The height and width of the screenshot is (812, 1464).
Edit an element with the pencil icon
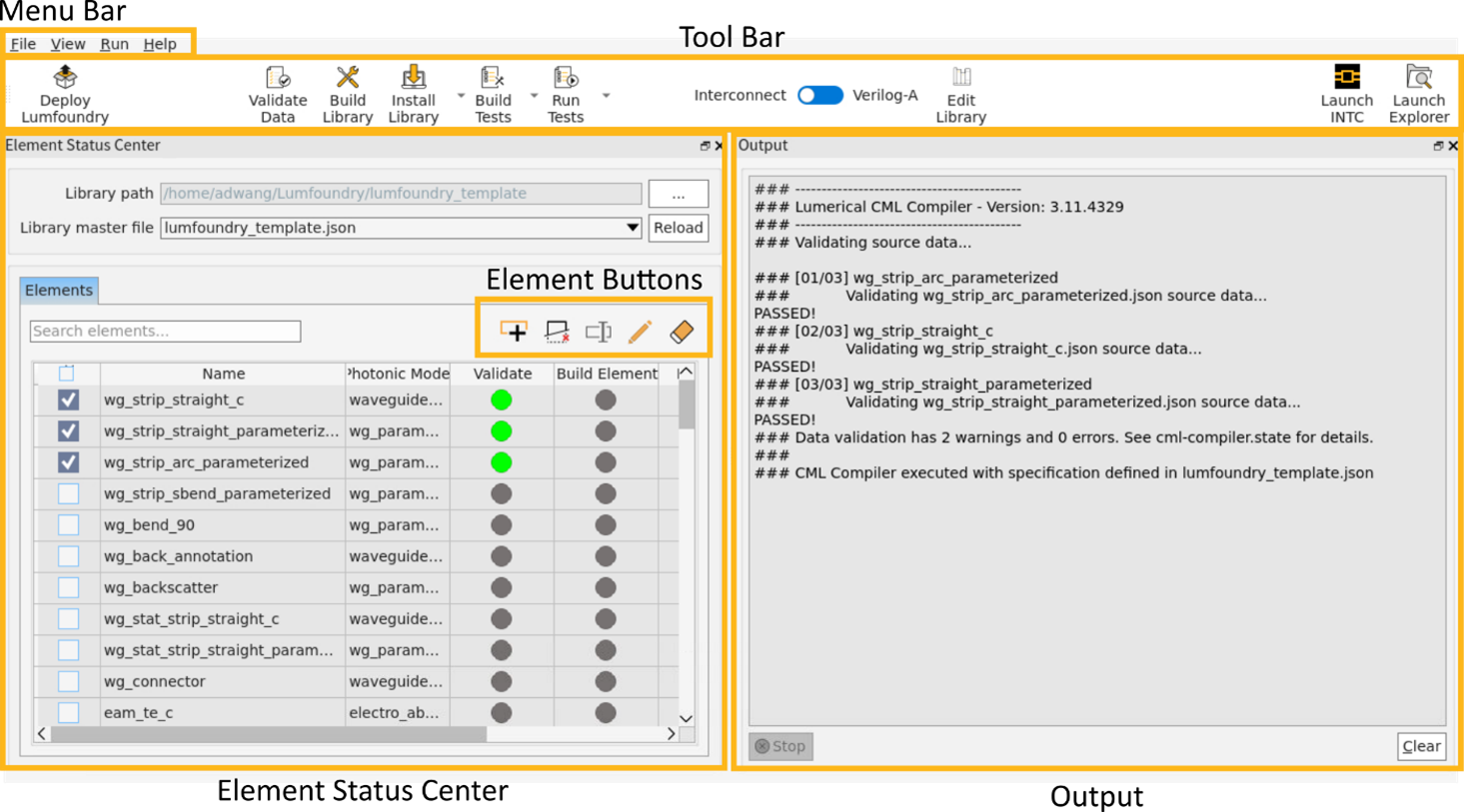640,331
